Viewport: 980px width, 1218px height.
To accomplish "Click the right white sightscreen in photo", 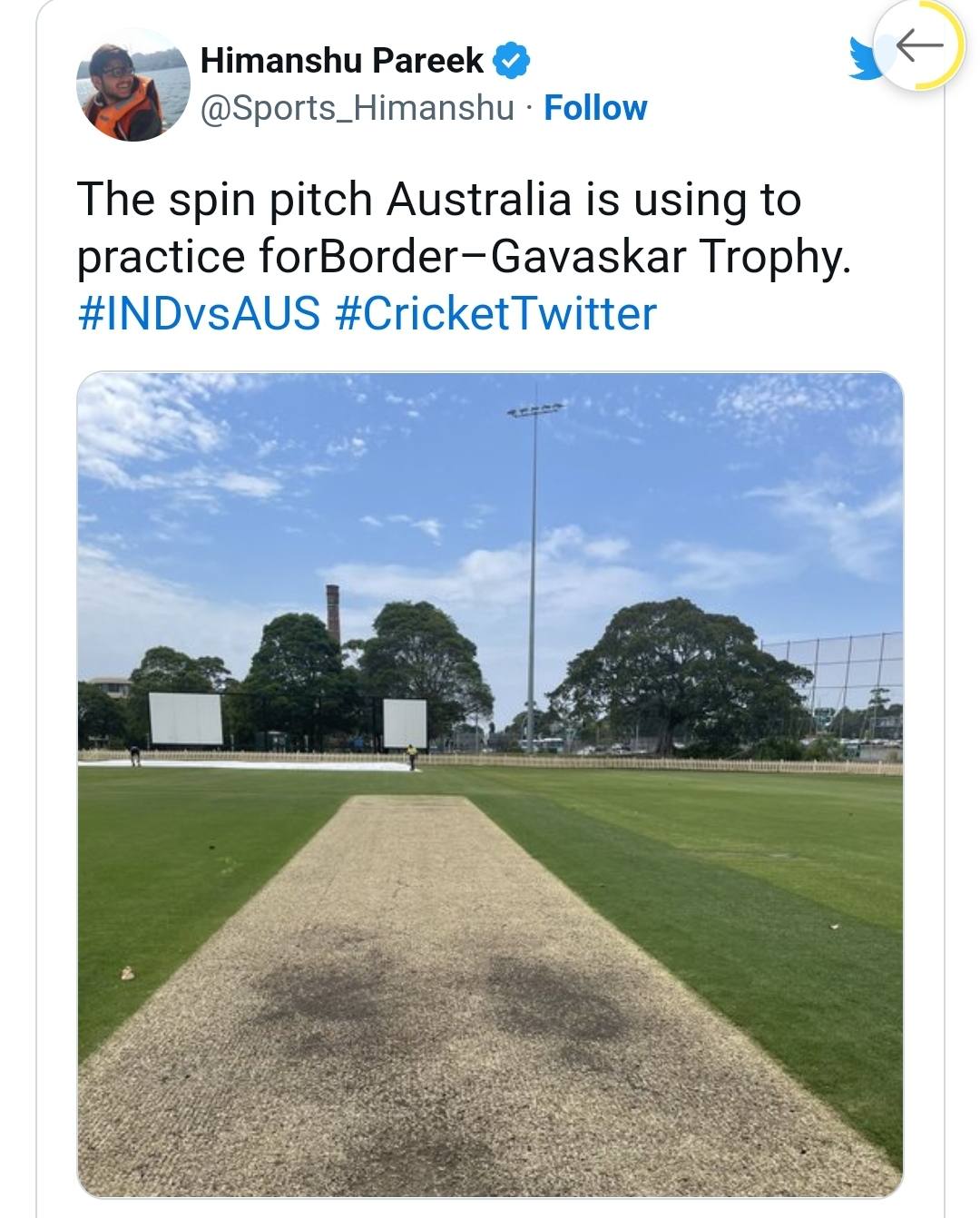I will (x=405, y=723).
